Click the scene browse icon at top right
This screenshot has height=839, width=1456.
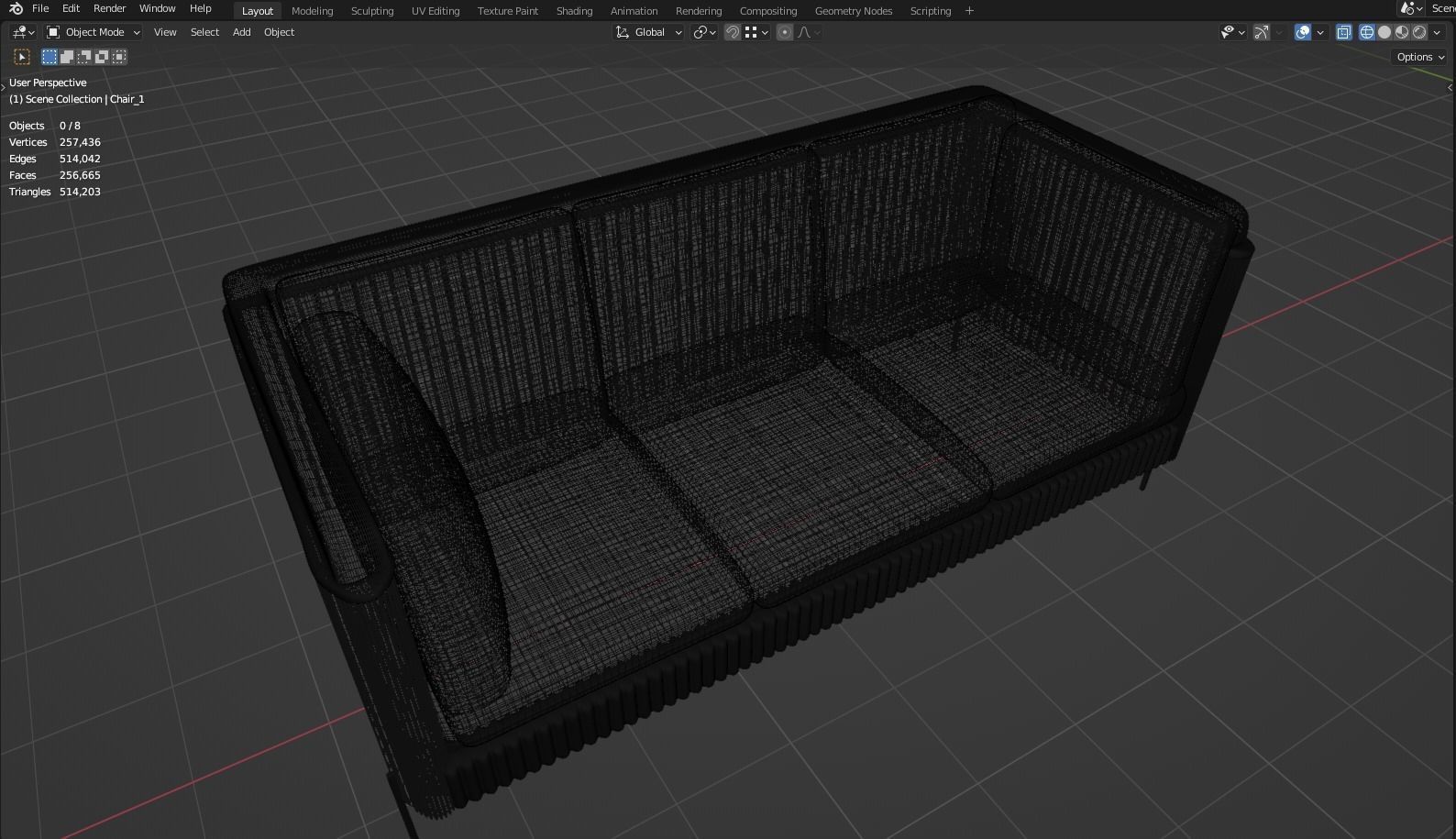coord(1411,8)
